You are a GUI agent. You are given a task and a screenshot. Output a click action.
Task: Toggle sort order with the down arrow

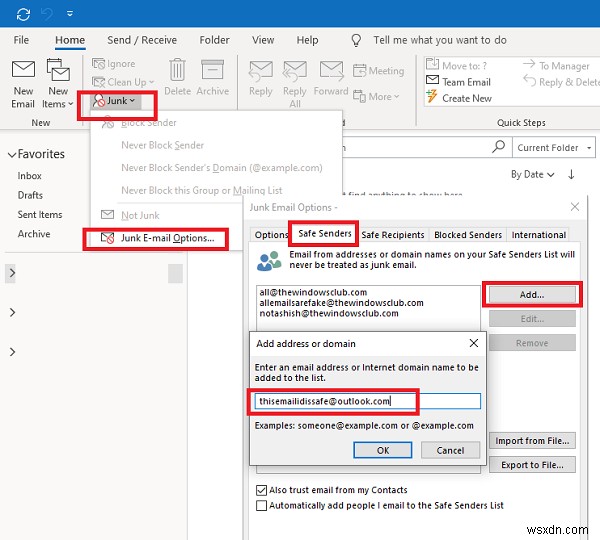[571, 175]
